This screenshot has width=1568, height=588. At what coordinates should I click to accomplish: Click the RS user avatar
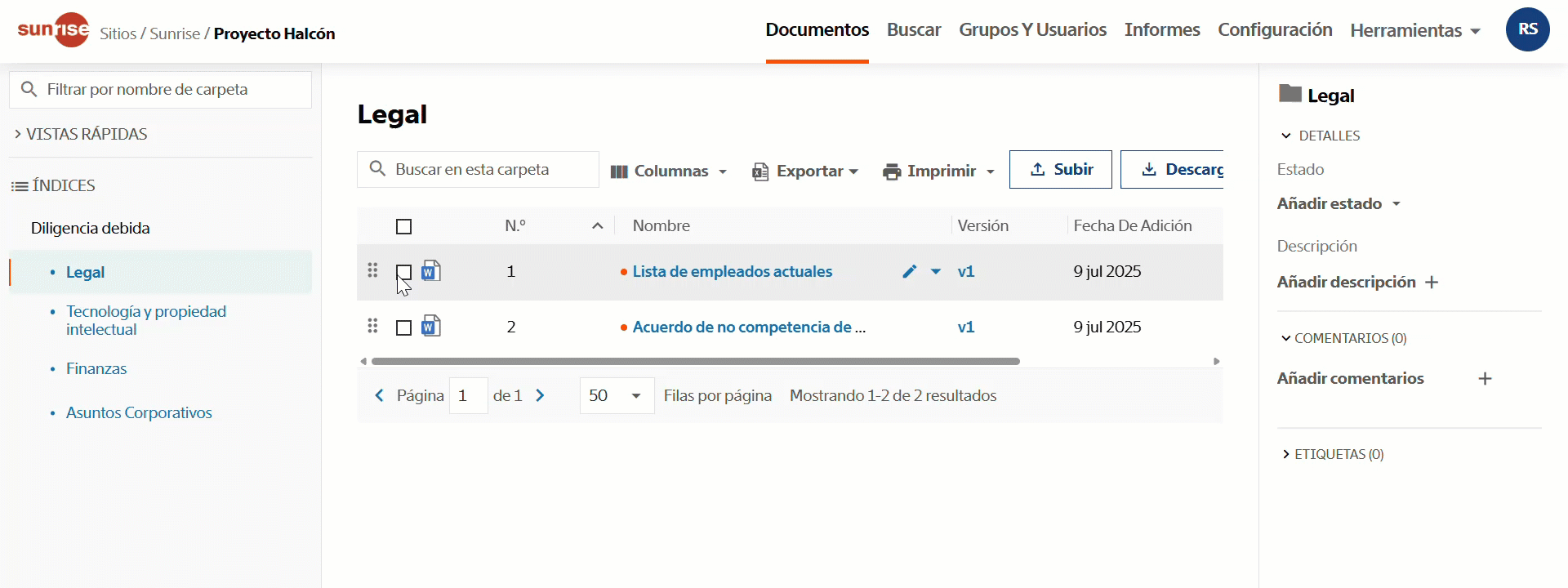[x=1527, y=29]
